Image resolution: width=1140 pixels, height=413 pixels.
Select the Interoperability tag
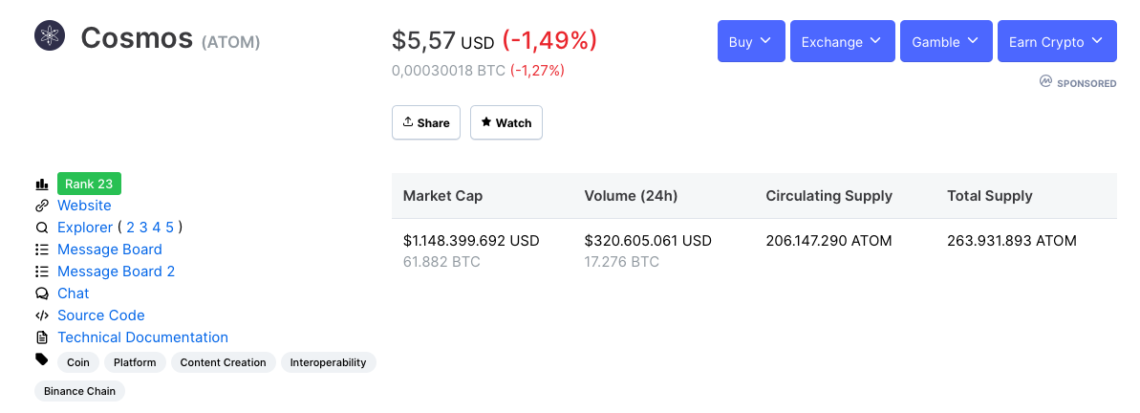point(328,362)
